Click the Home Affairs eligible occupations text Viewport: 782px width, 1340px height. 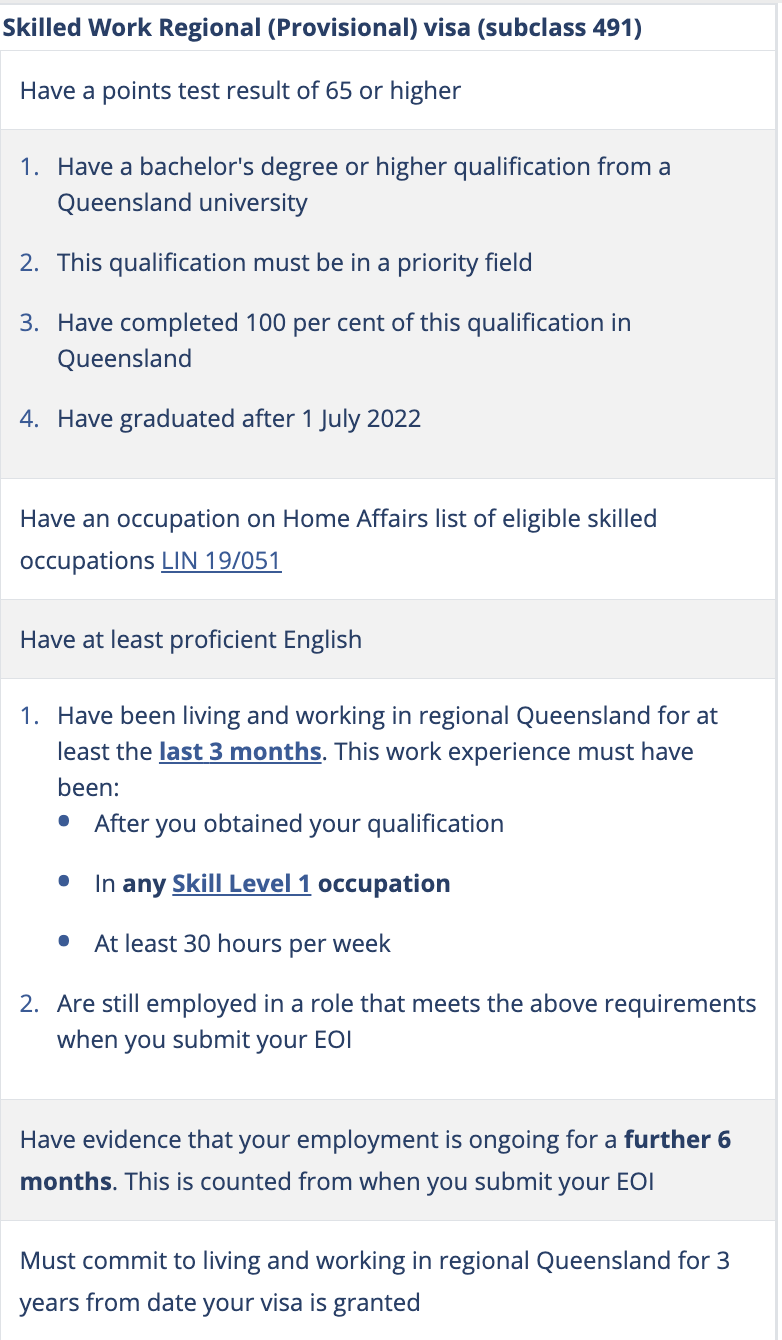(338, 519)
